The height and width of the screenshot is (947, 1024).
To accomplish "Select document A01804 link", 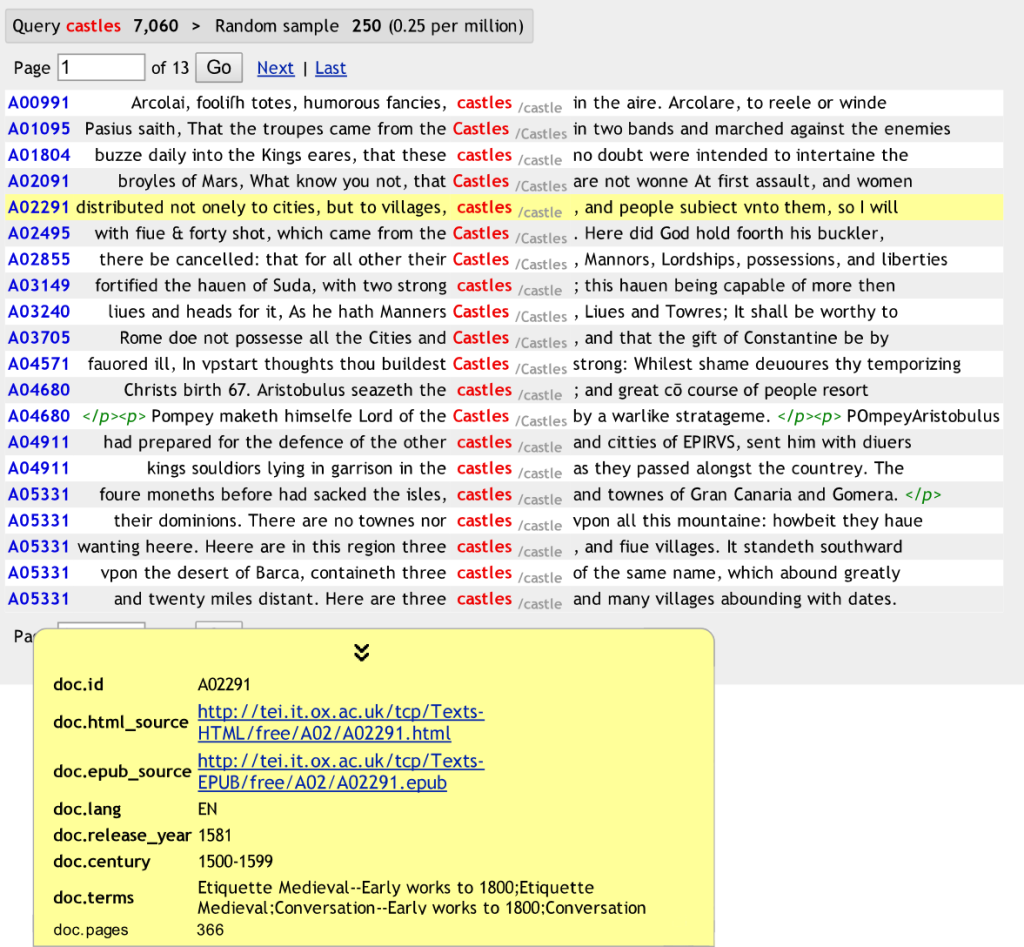I will pyautogui.click(x=39, y=155).
